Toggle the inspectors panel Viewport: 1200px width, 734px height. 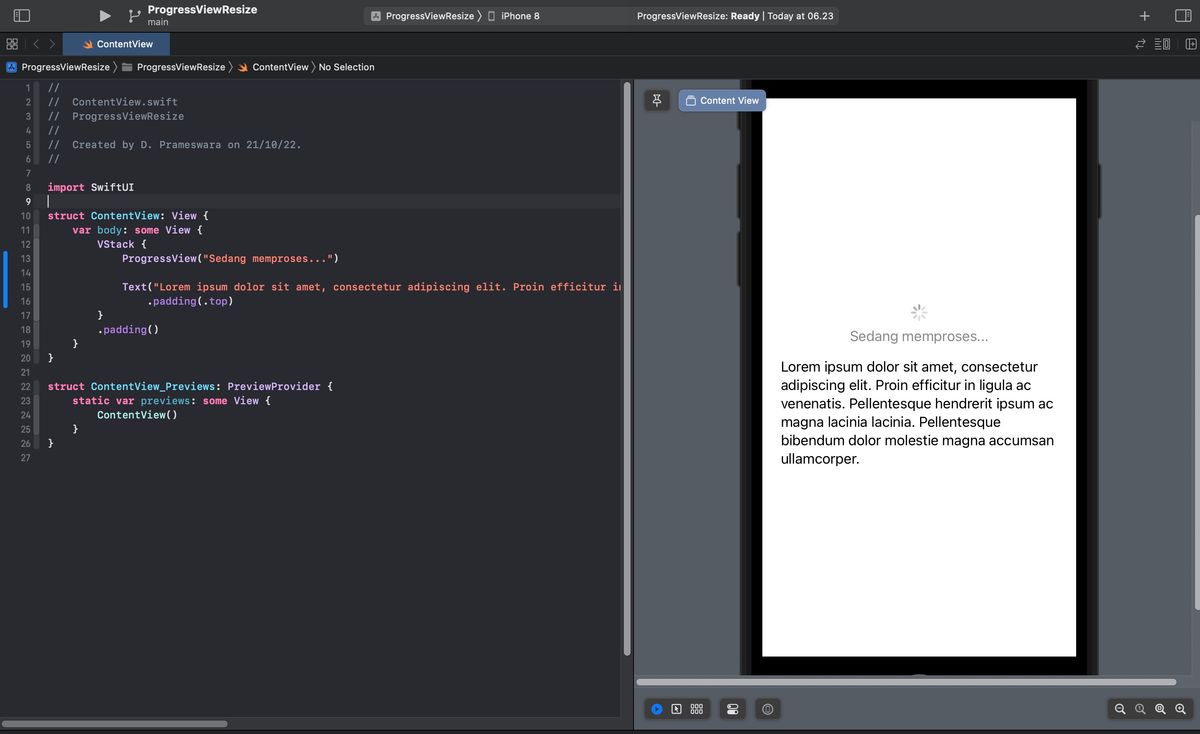1183,16
